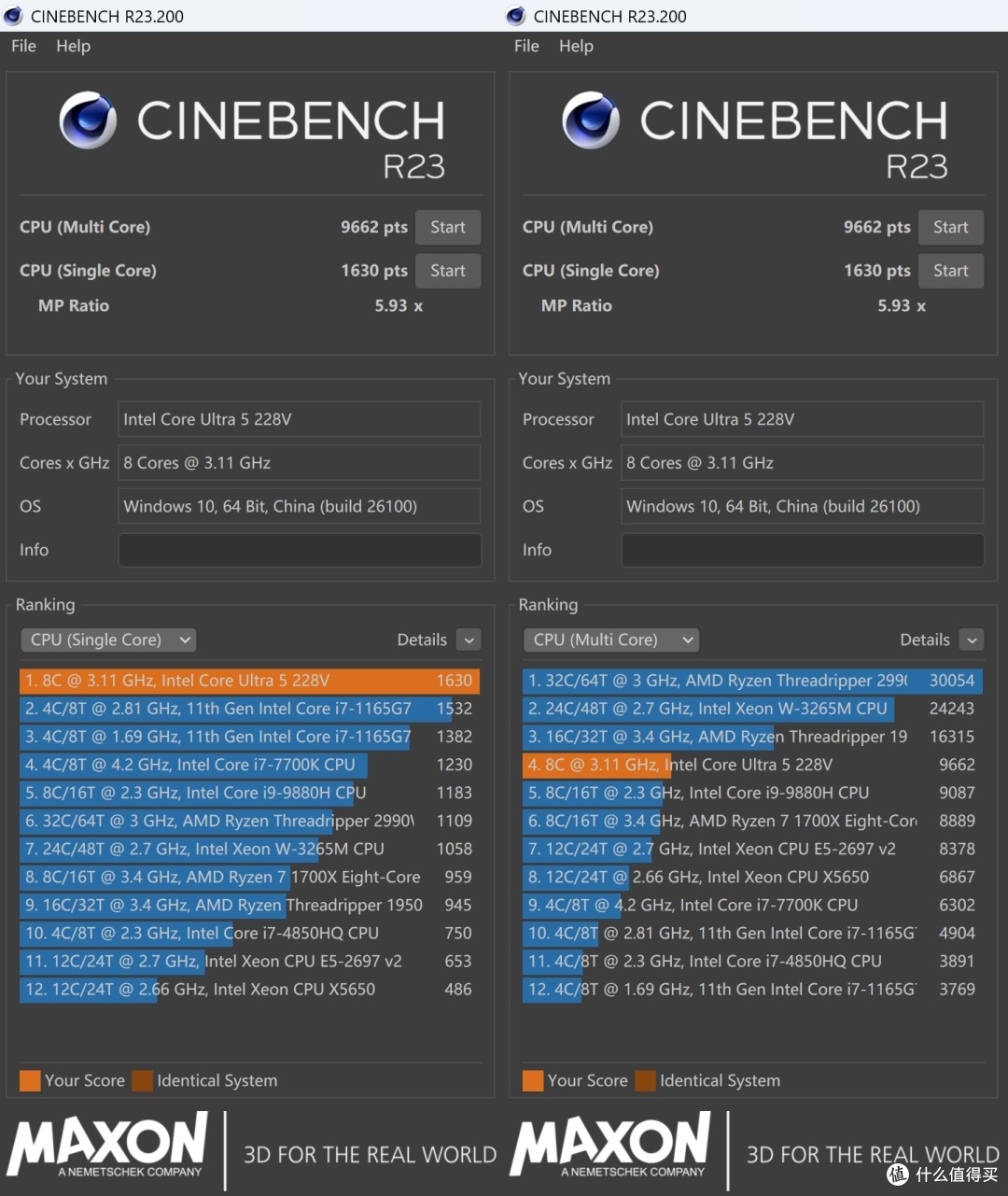Image resolution: width=1008 pixels, height=1196 pixels.
Task: Click Processor field in left window
Action: [x=300, y=419]
